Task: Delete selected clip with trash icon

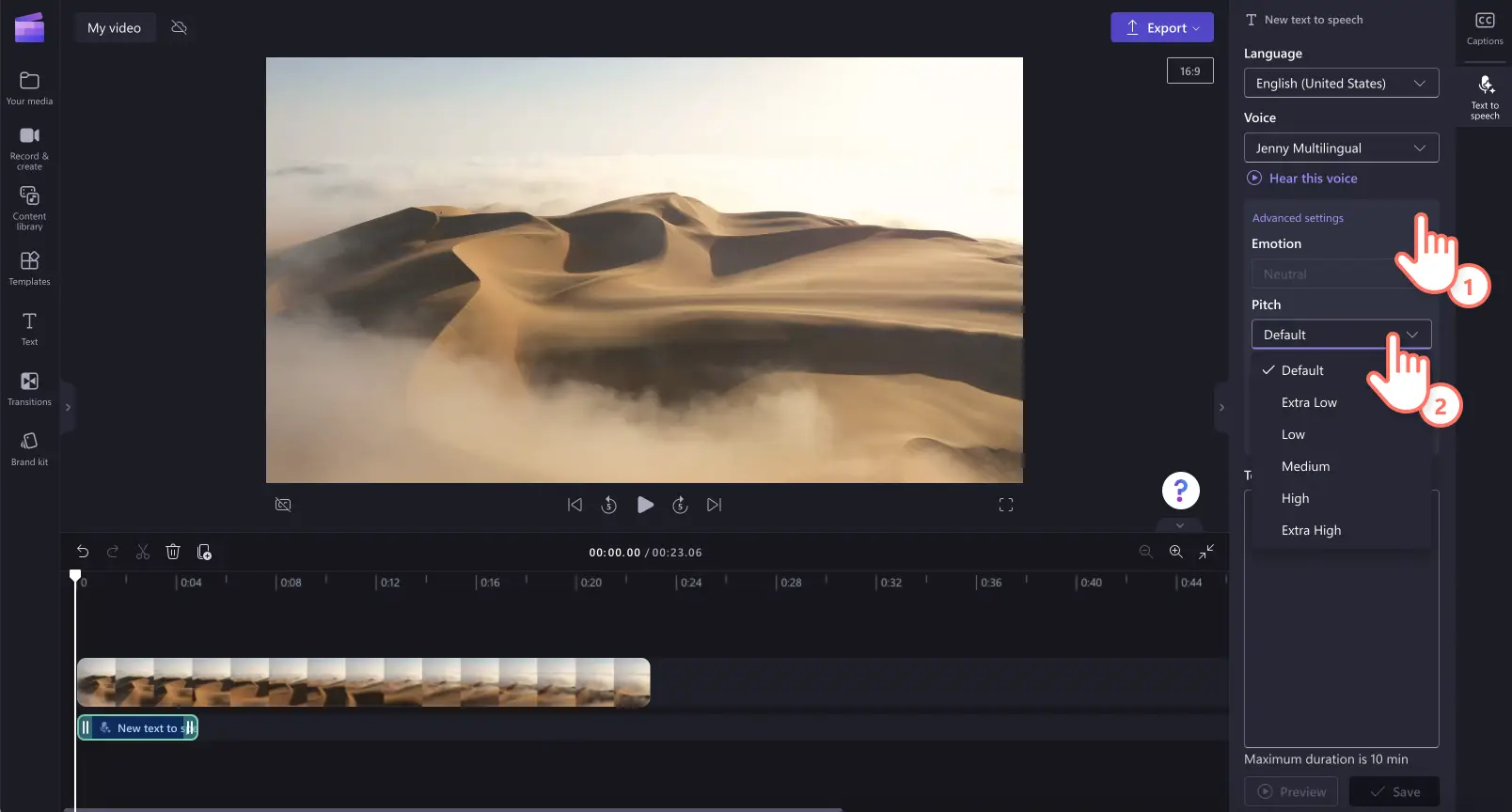Action: point(173,552)
